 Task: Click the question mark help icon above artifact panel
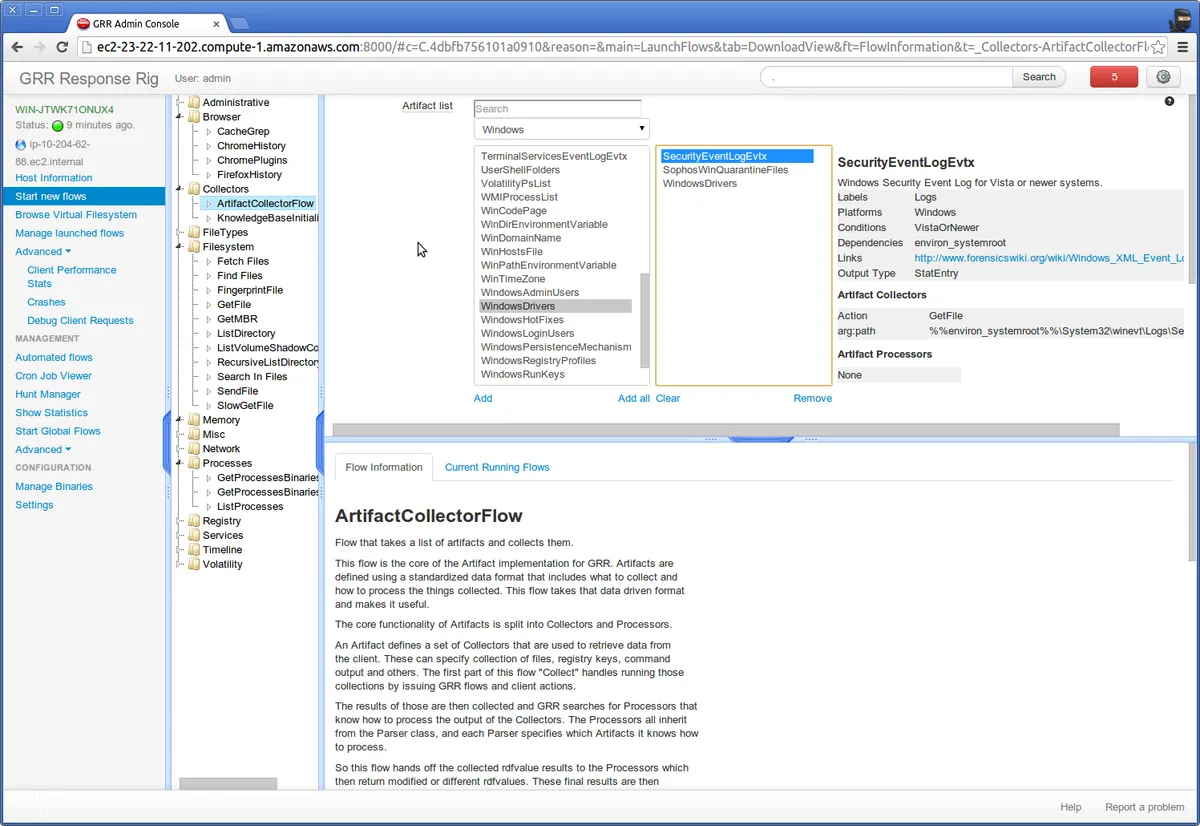(x=1169, y=101)
